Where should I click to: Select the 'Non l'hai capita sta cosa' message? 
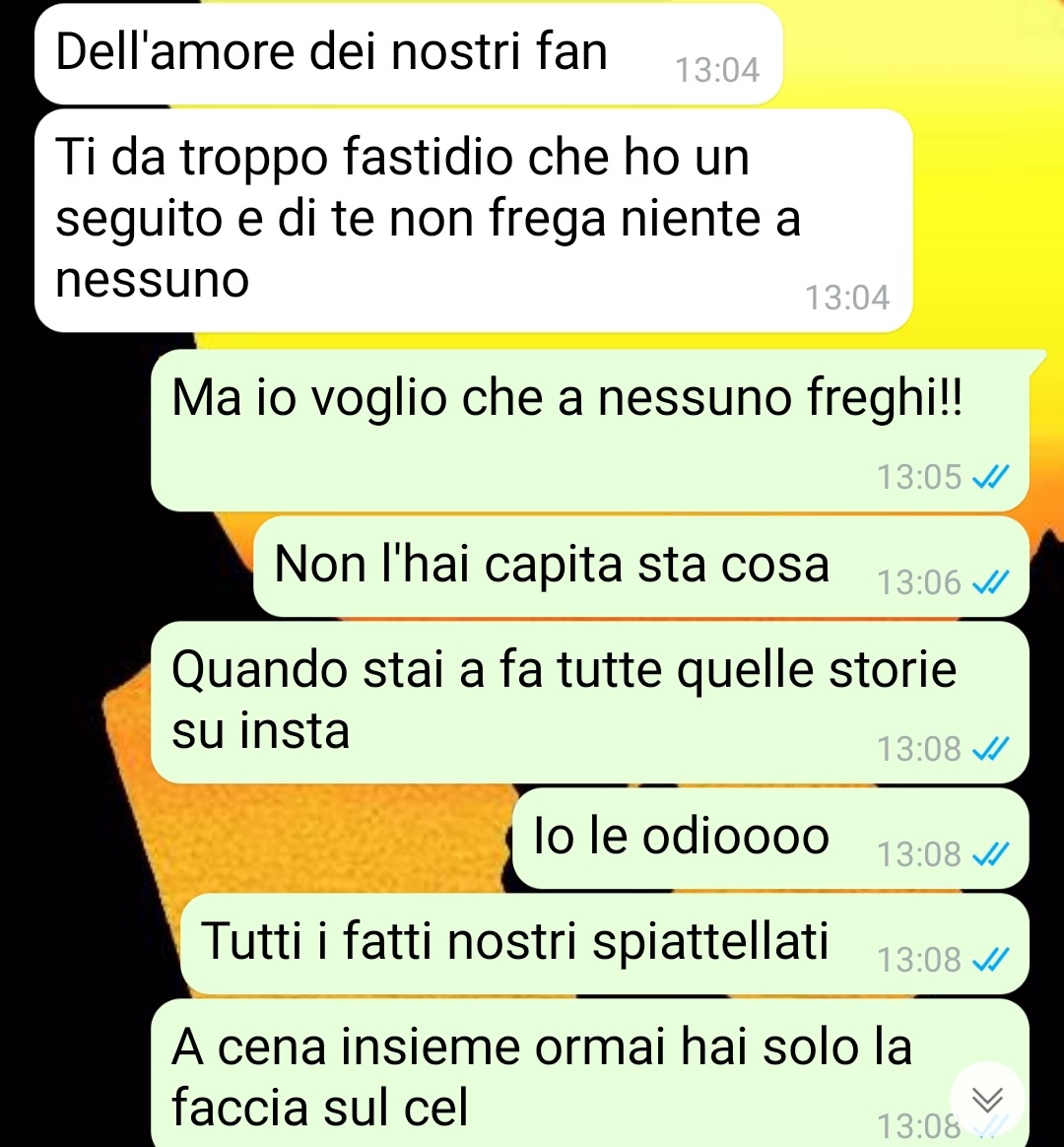tap(641, 567)
